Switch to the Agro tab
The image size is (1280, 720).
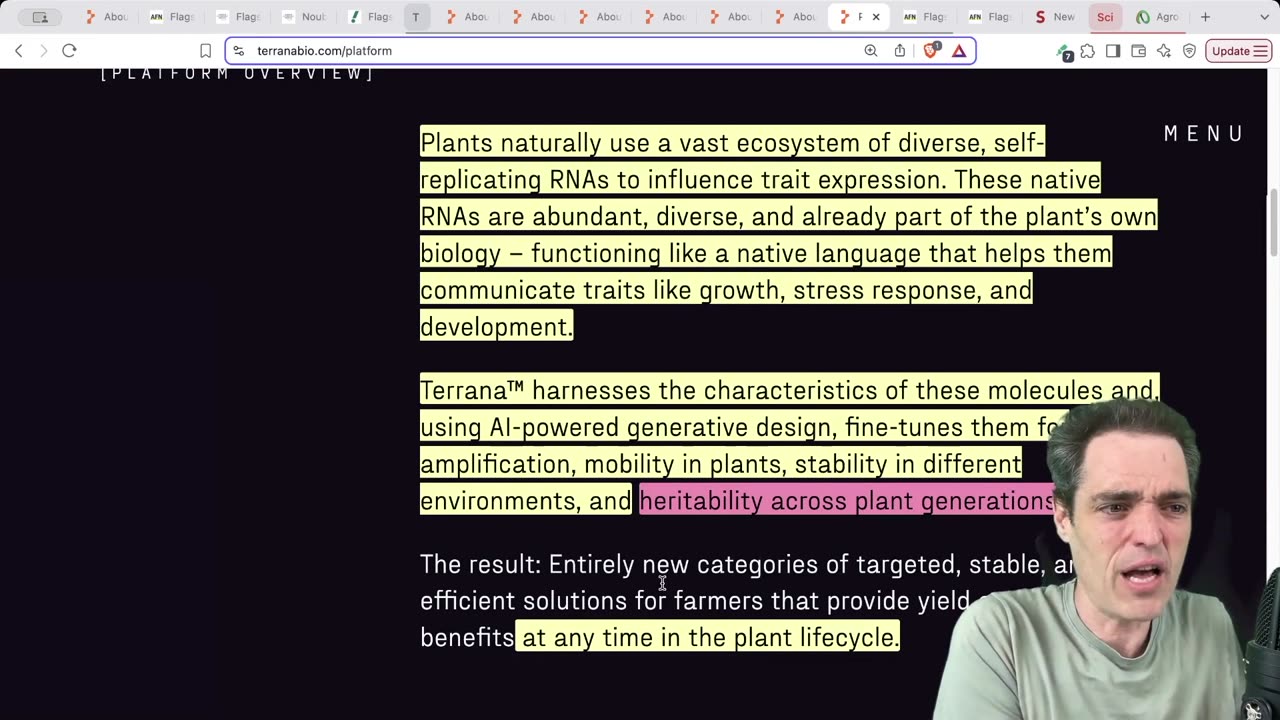click(x=1158, y=17)
